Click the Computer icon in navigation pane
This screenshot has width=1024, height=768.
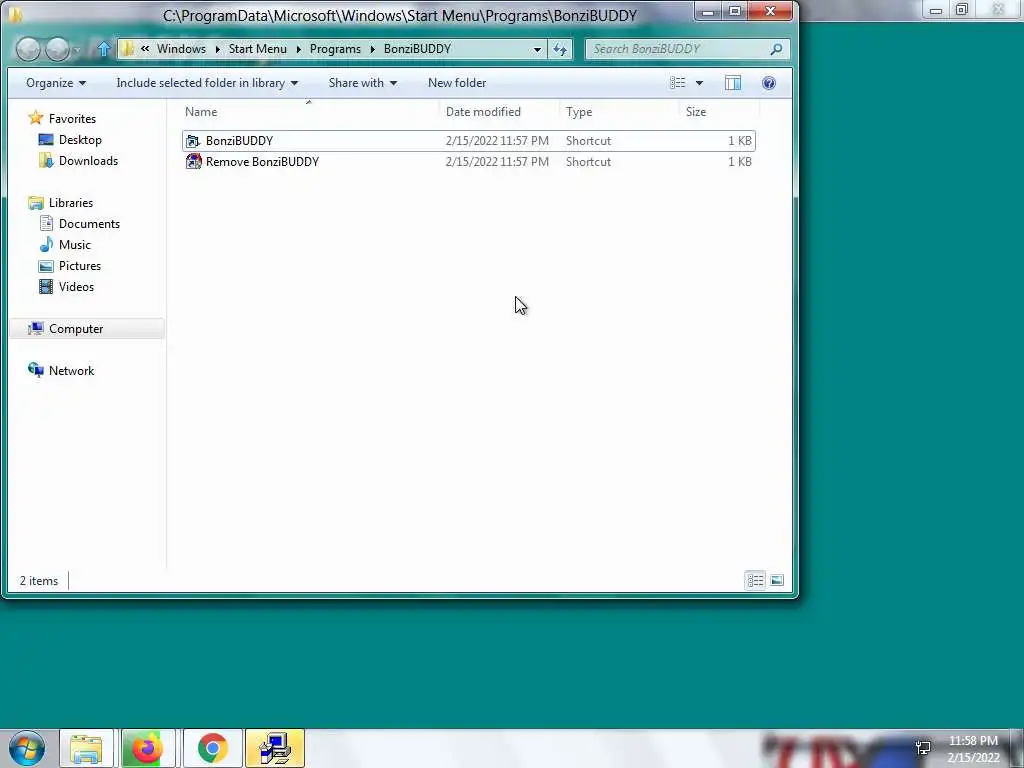pyautogui.click(x=36, y=328)
